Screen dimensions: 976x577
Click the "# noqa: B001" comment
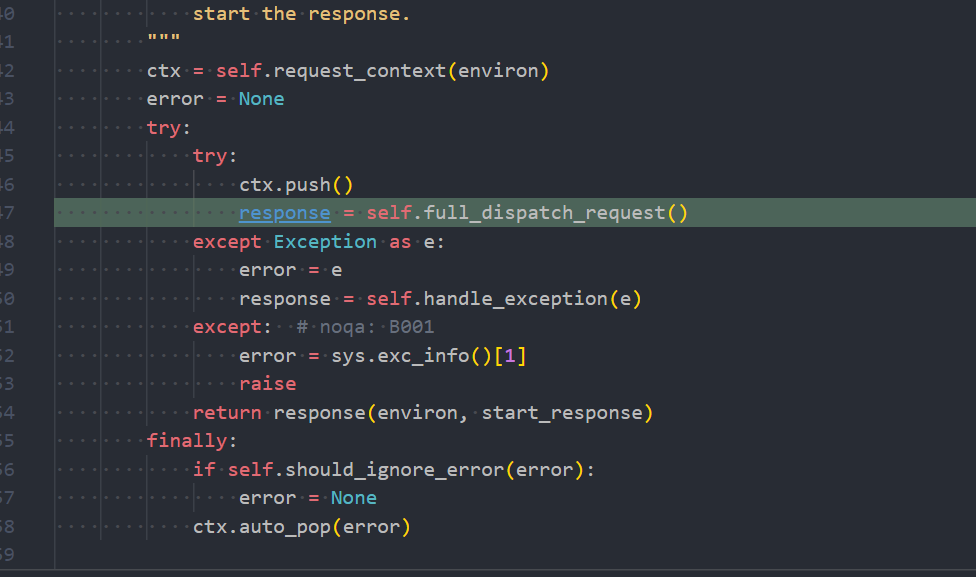[x=365, y=327]
